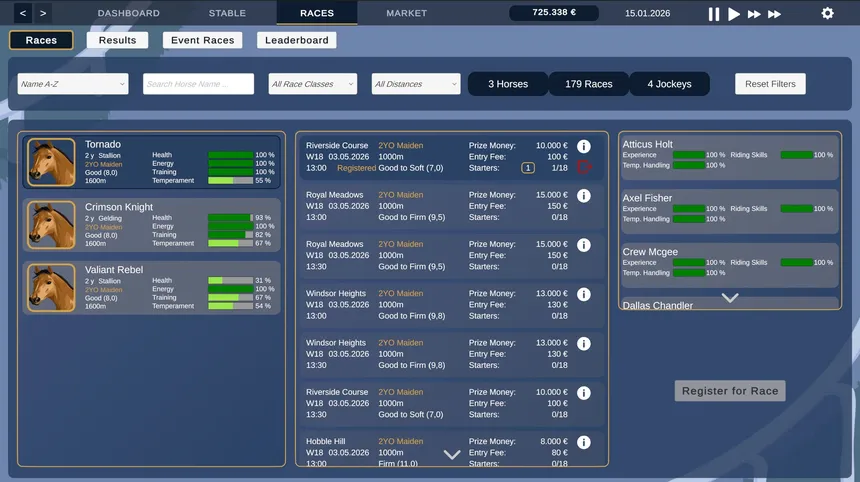Image resolution: width=860 pixels, height=482 pixels.
Task: Click the Reset Filters button
Action: [x=770, y=84]
